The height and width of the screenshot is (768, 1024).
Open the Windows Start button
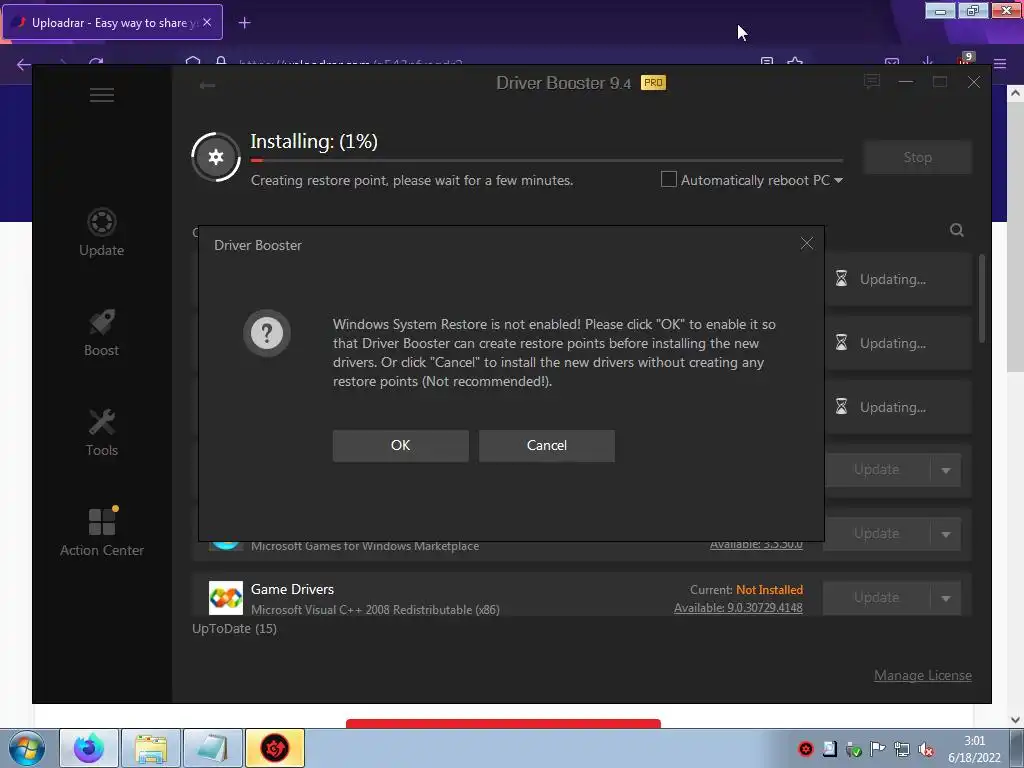point(27,748)
